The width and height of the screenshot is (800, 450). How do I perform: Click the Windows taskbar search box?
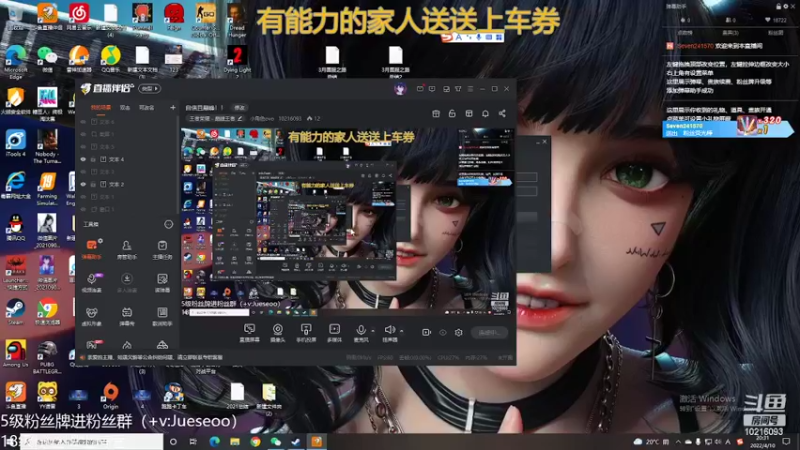click(92, 442)
